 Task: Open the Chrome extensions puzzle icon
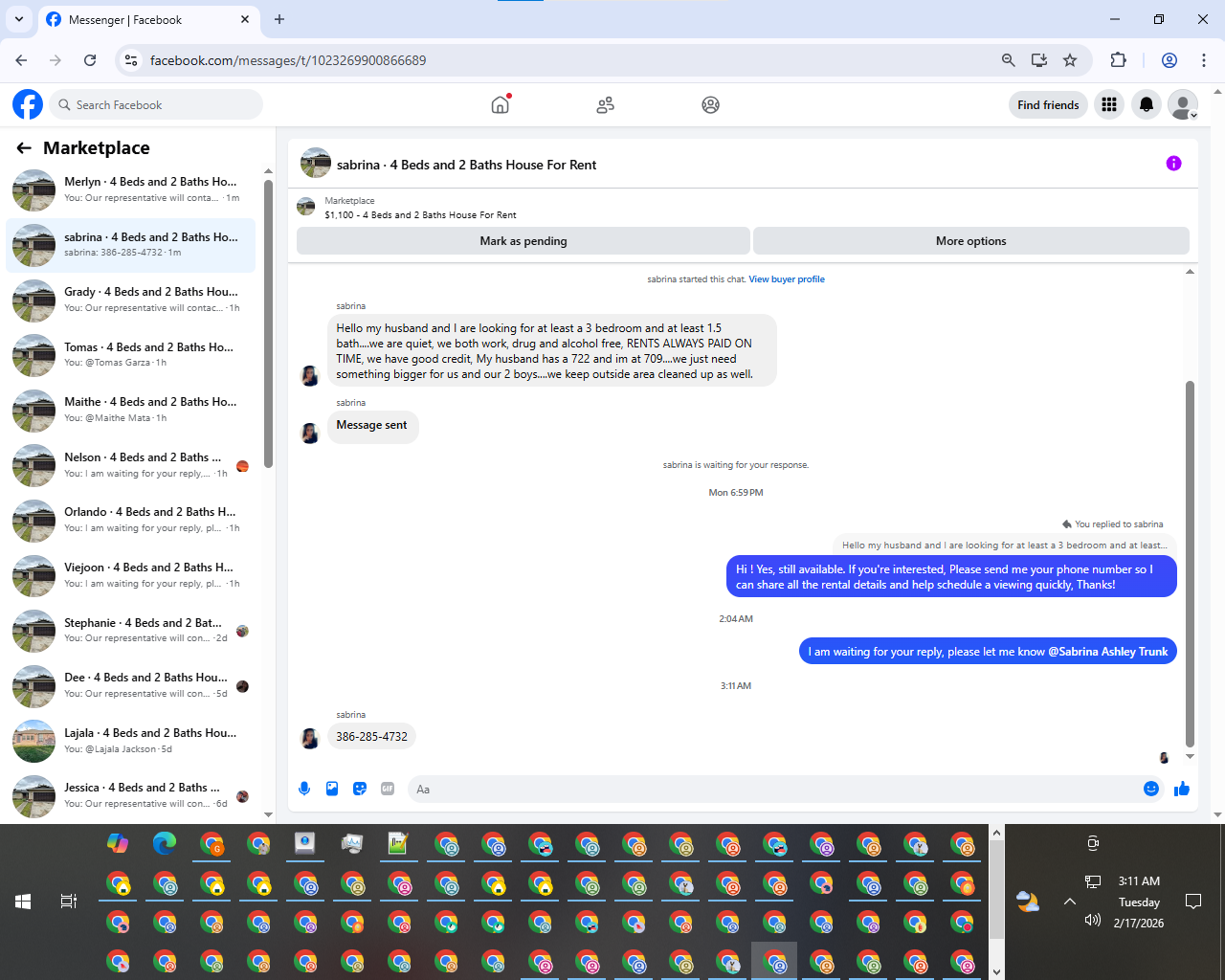tap(1118, 60)
